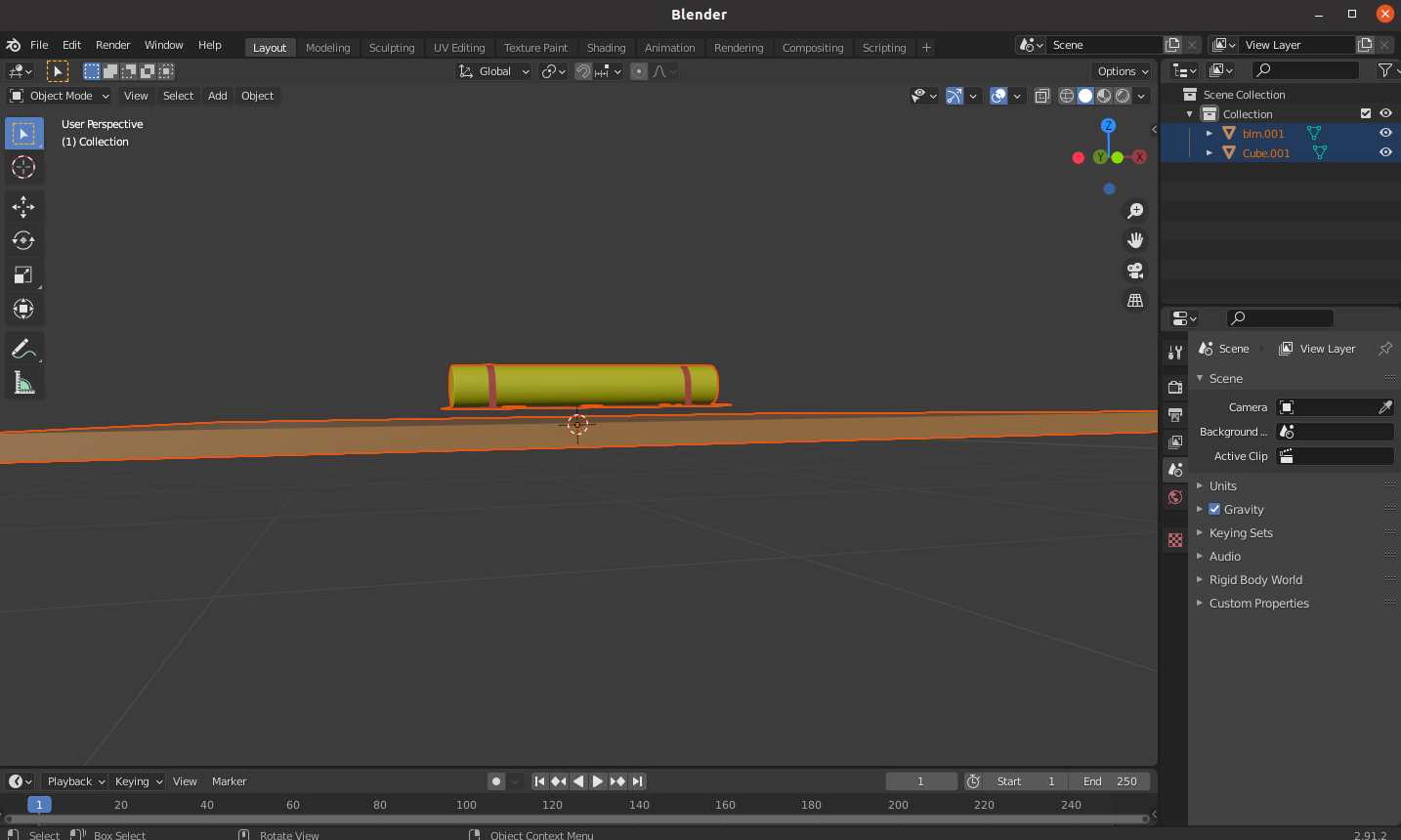Activate the Measure tool
Image resolution: width=1401 pixels, height=840 pixels.
coord(24,382)
